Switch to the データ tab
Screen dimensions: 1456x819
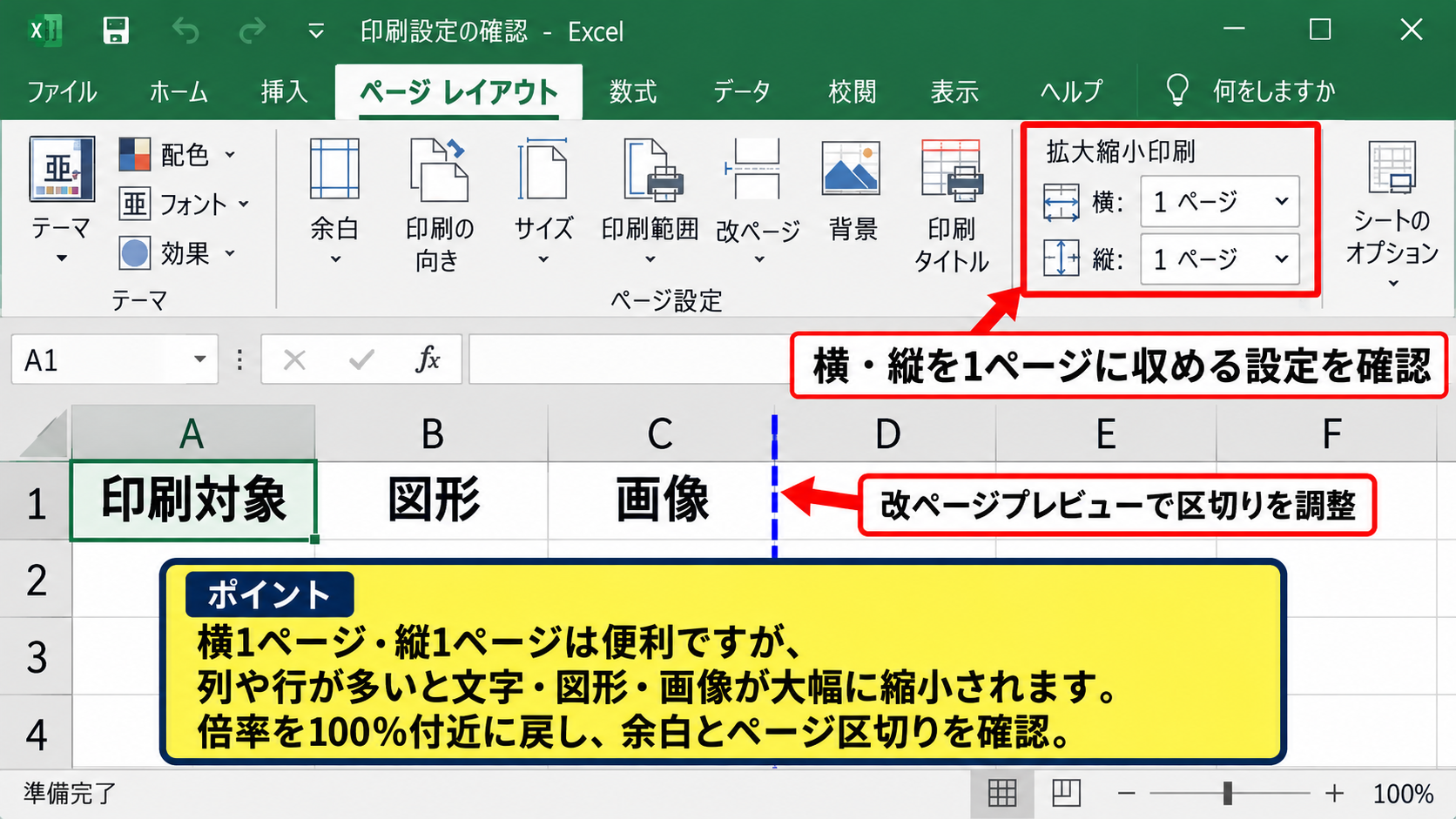[x=742, y=91]
